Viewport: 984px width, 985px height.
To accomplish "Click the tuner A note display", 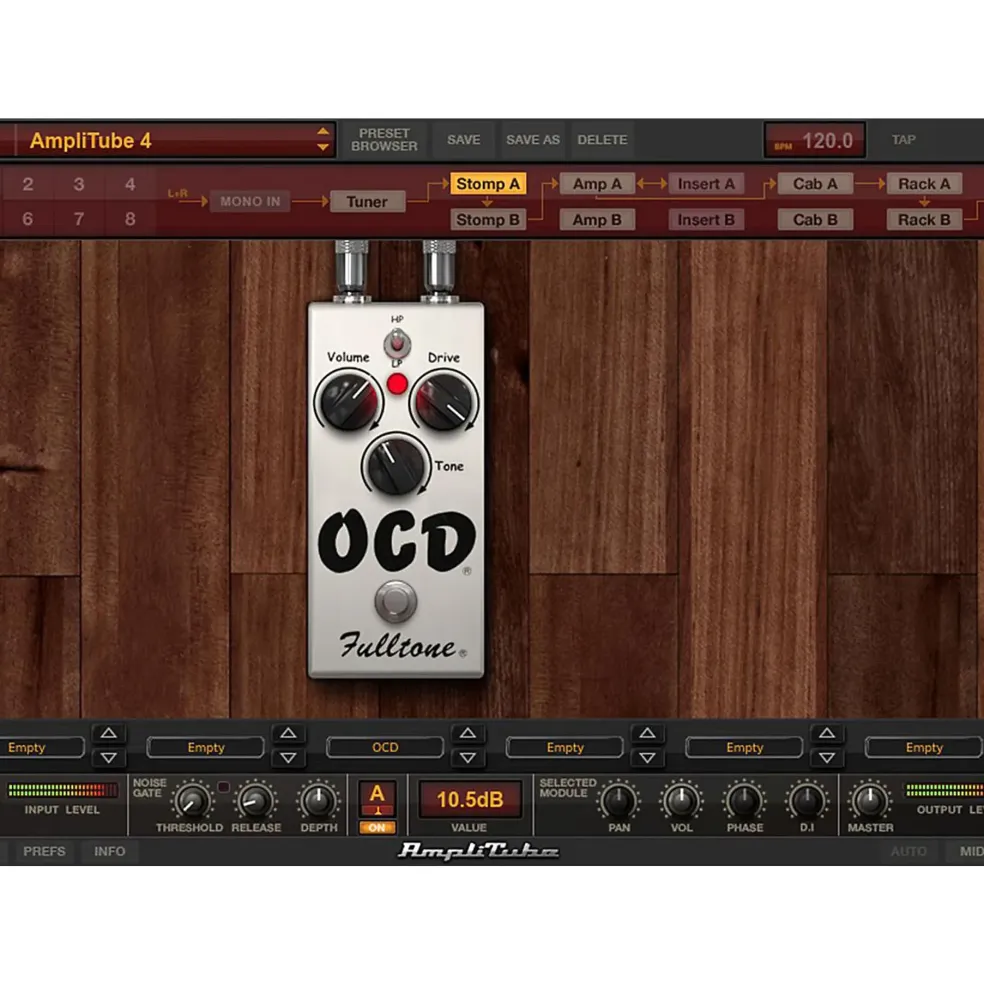I will point(377,798).
